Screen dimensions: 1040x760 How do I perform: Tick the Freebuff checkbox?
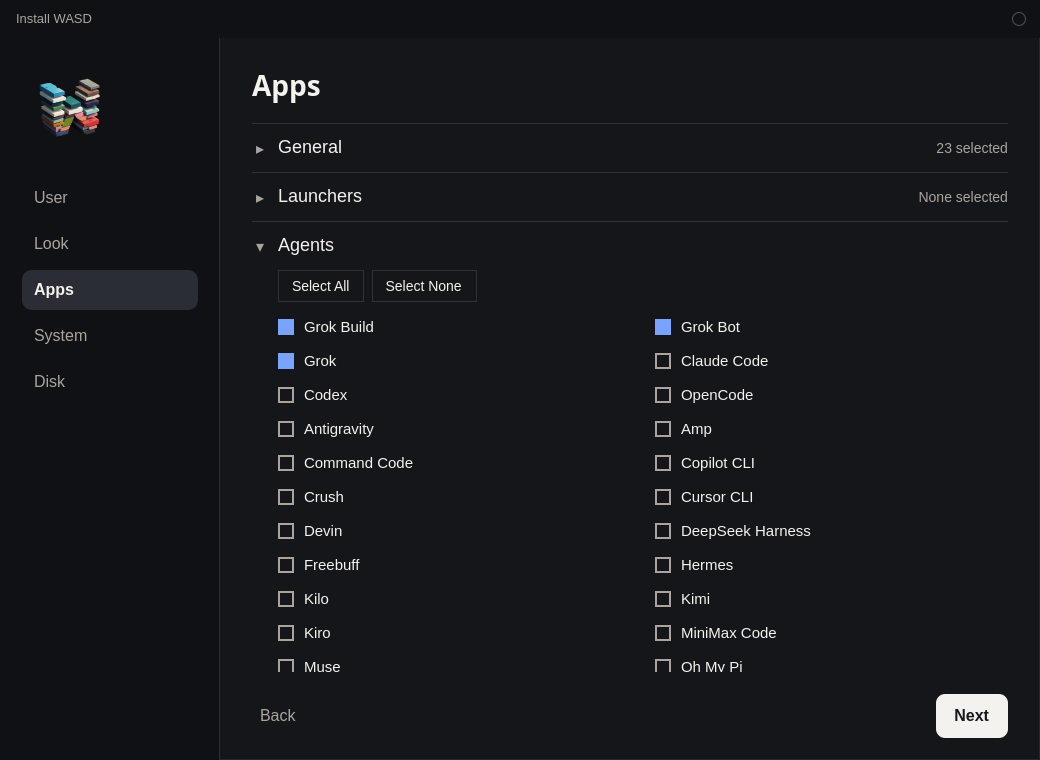[x=286, y=565]
